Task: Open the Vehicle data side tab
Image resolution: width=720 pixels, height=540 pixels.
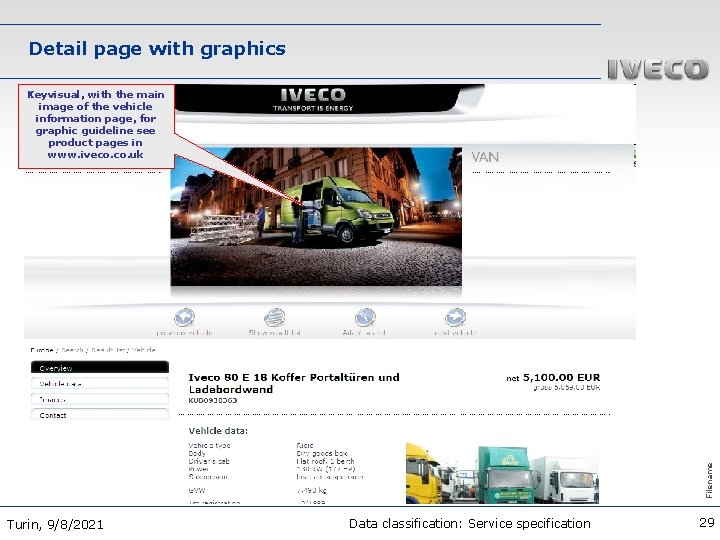Action: 100,383
